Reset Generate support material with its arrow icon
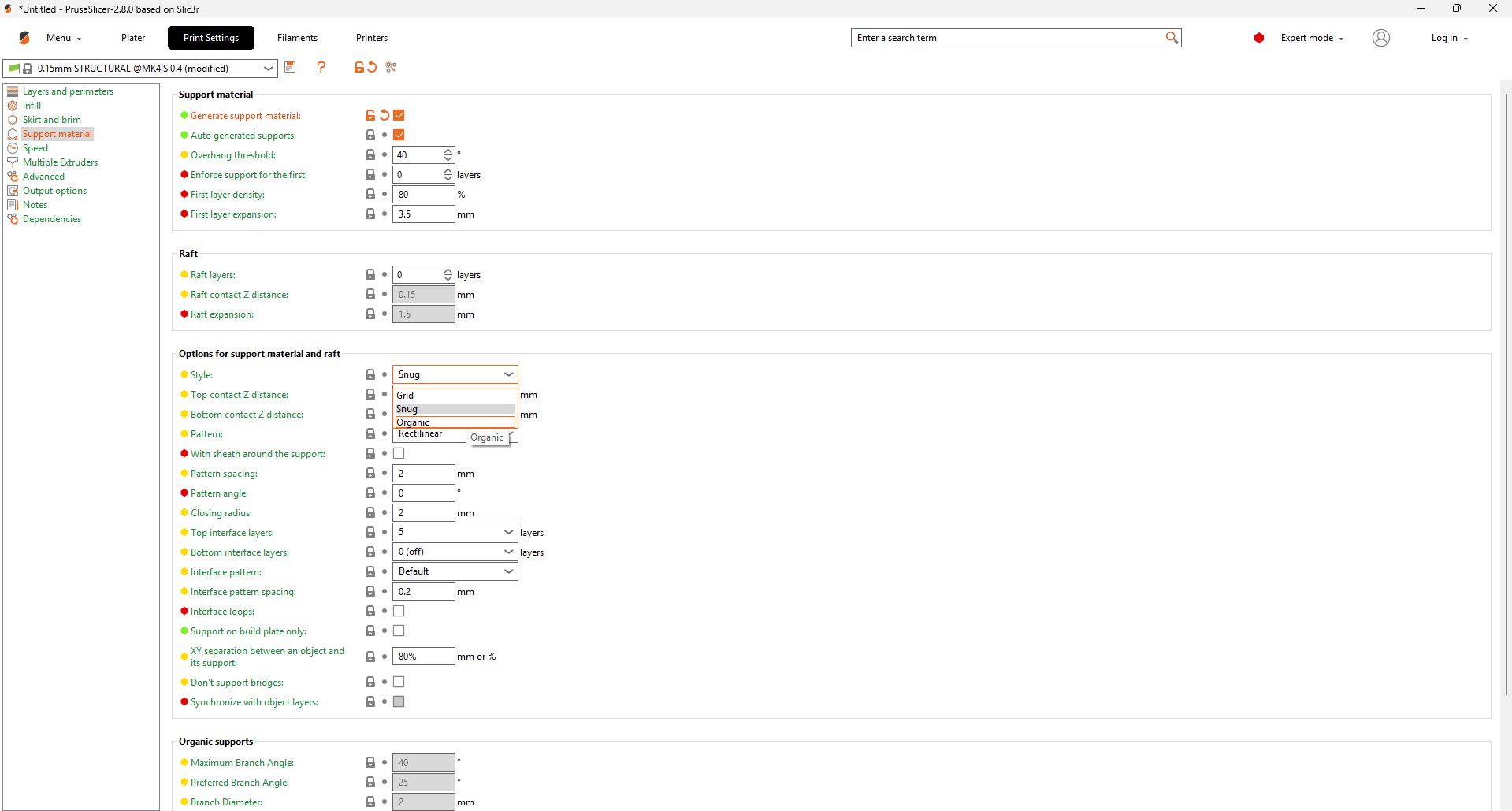 pyautogui.click(x=385, y=115)
